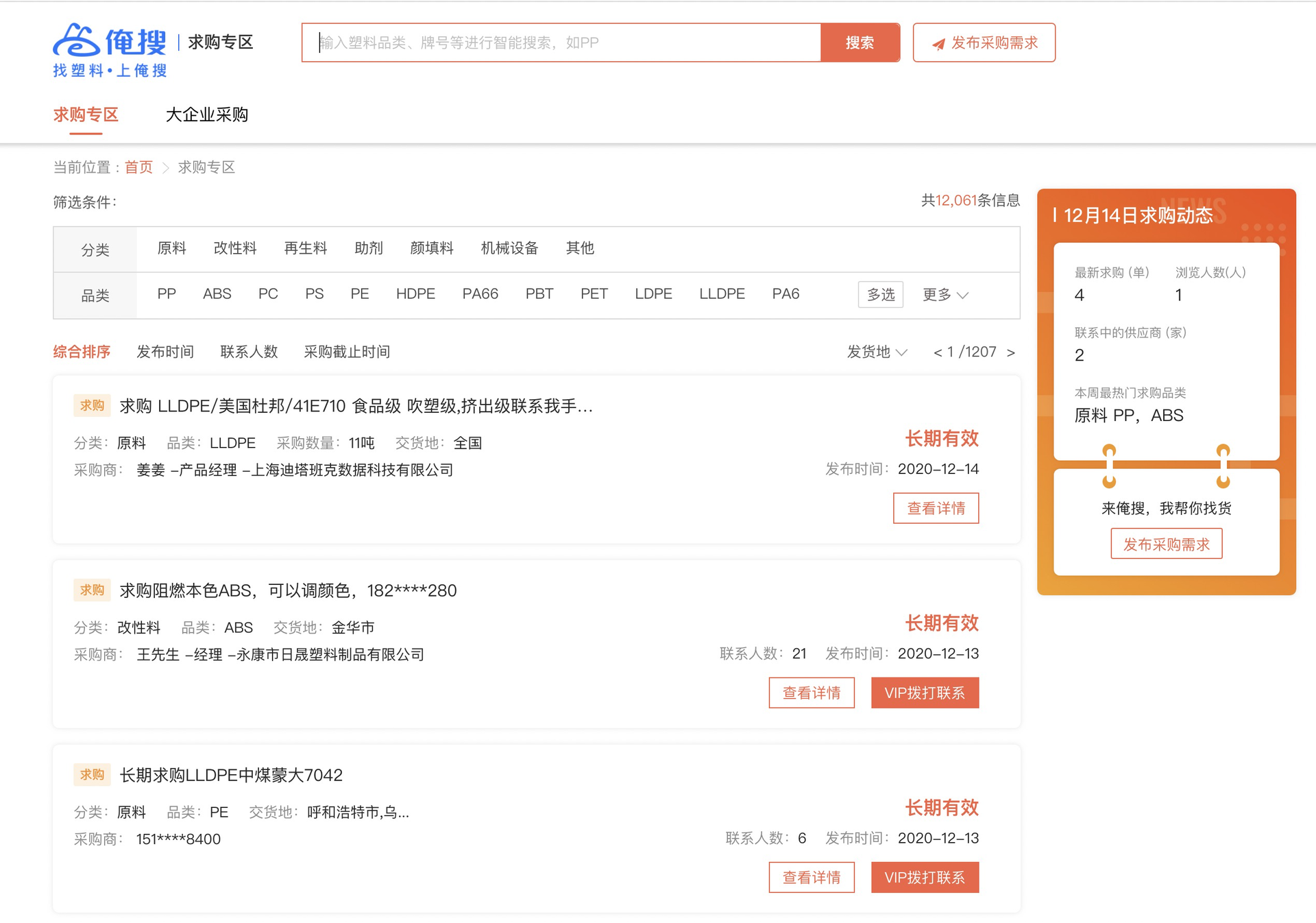Click the breadcrumb separator arrow icon
1316x923 pixels.
pos(165,168)
